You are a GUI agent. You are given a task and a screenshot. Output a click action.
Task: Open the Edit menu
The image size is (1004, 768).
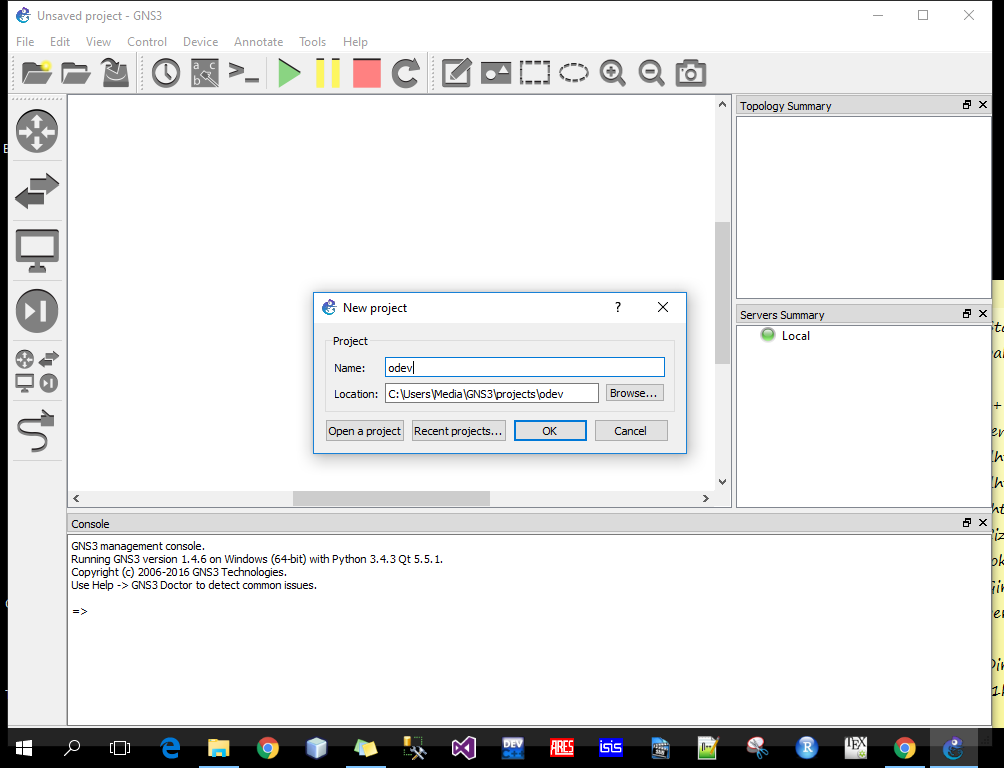point(60,42)
